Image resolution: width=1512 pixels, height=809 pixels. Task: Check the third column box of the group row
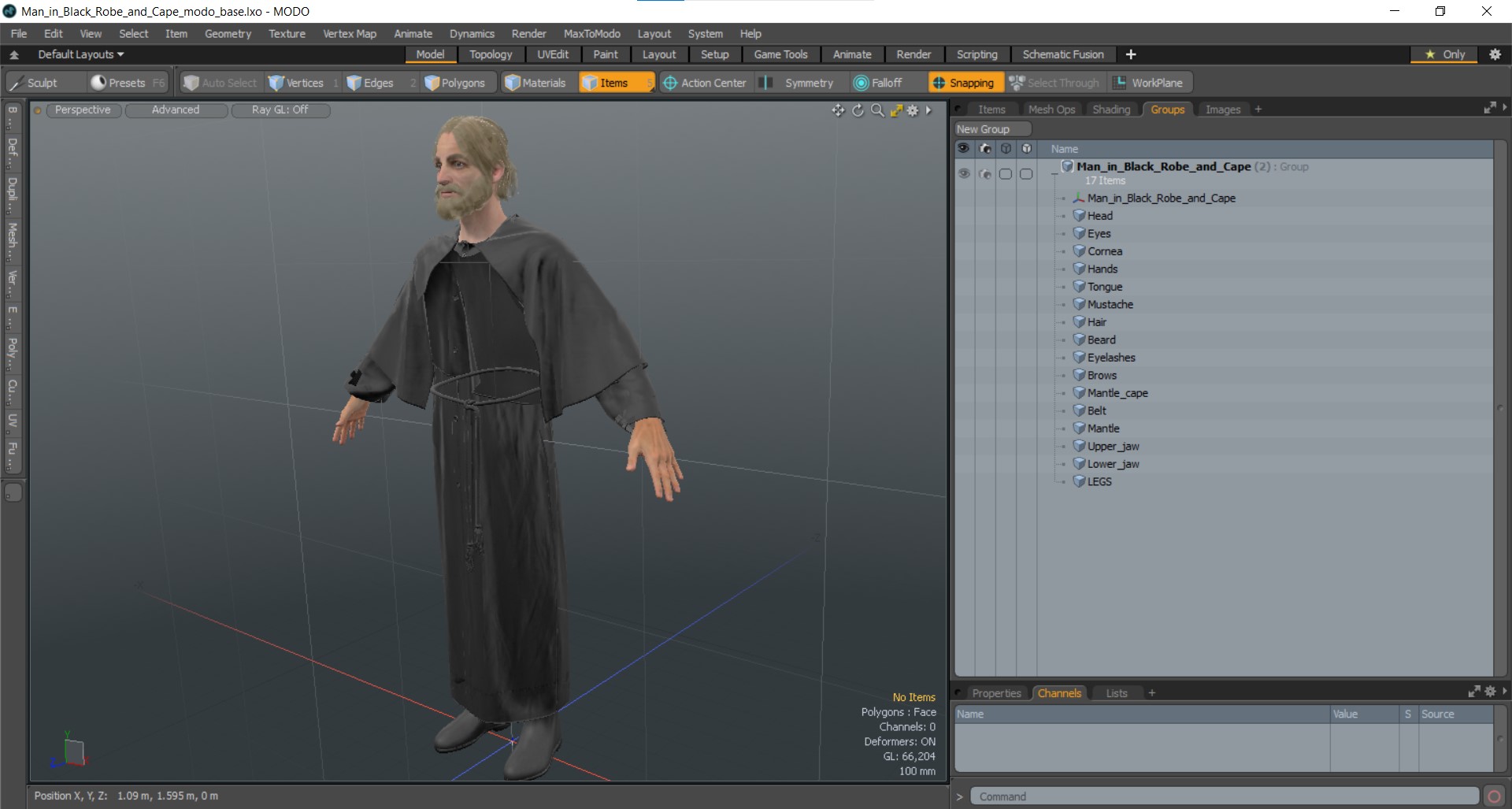point(1006,173)
